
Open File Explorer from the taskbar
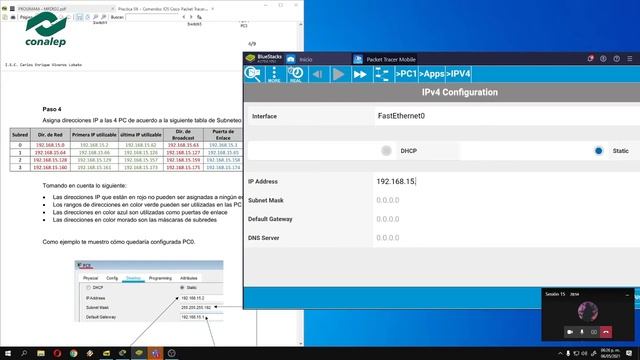click(x=41, y=353)
